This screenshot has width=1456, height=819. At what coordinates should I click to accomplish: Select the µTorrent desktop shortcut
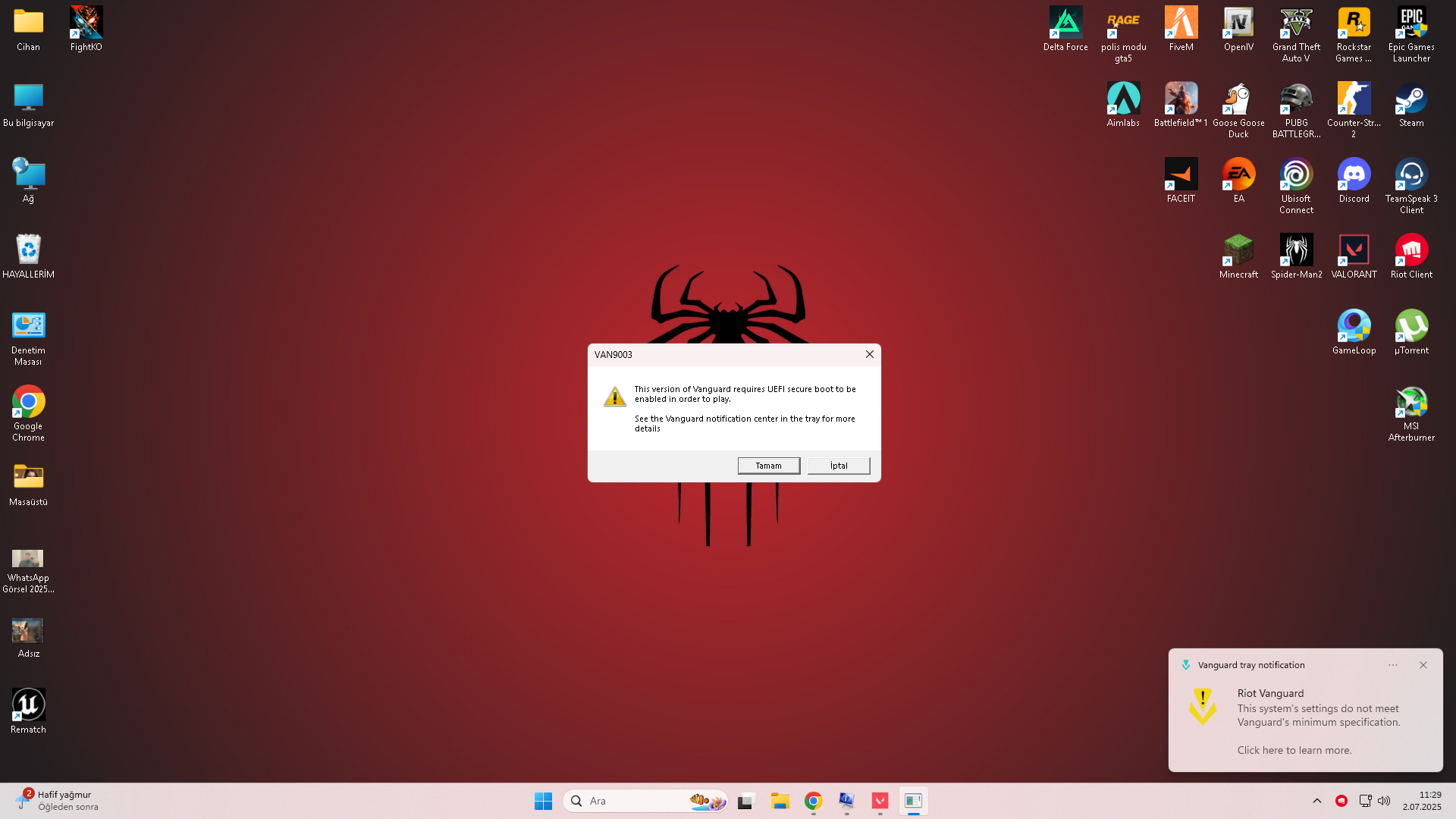(x=1411, y=333)
